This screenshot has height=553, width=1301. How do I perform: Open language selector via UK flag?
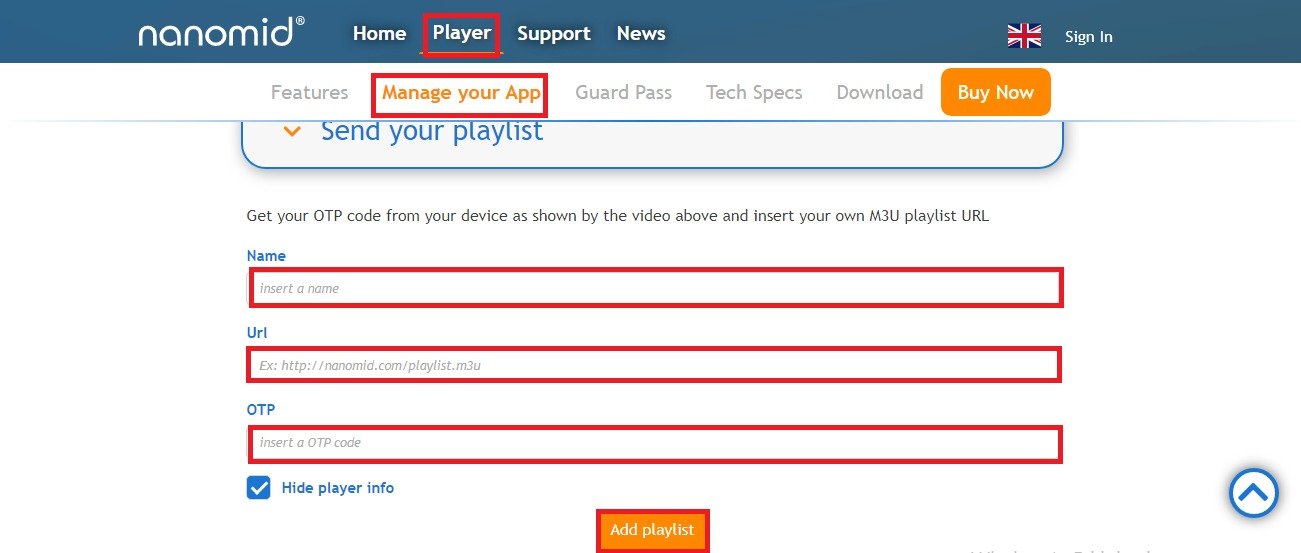click(x=1024, y=36)
